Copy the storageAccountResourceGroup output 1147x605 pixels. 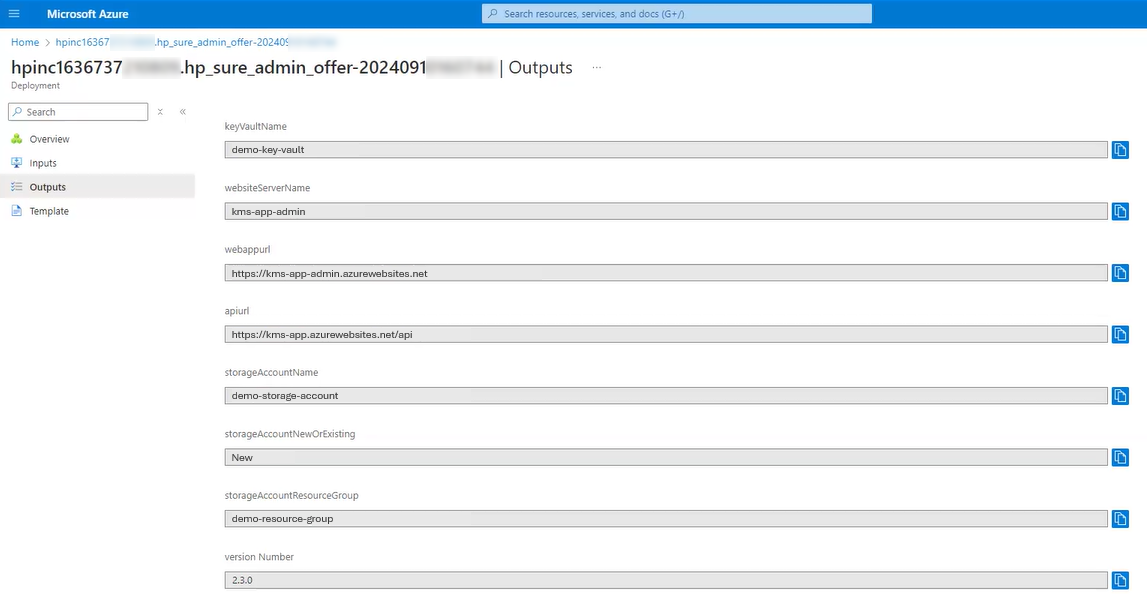[x=1119, y=518]
